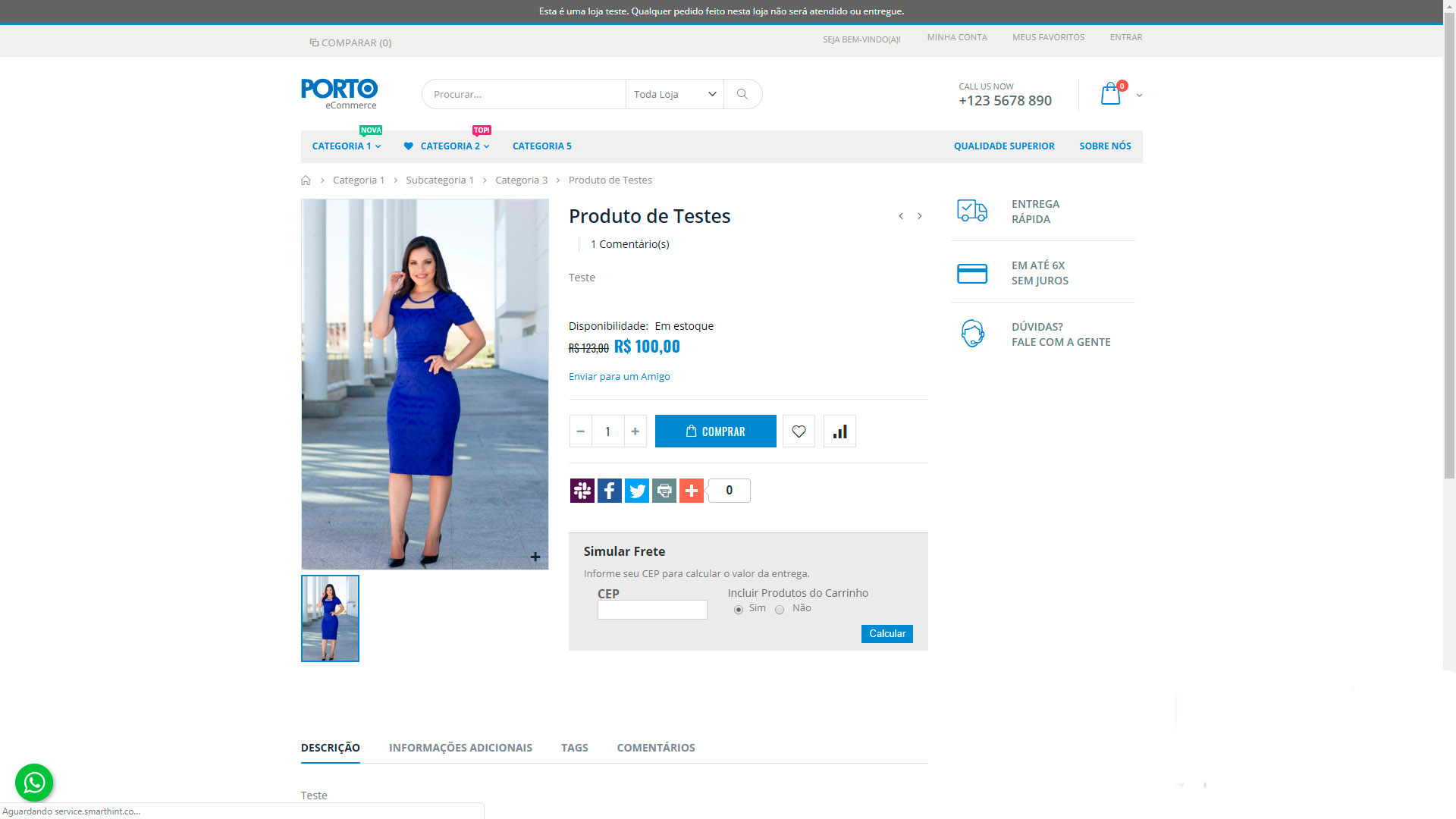Go to home via breadcrumb house icon
The height and width of the screenshot is (819, 1456).
(306, 180)
